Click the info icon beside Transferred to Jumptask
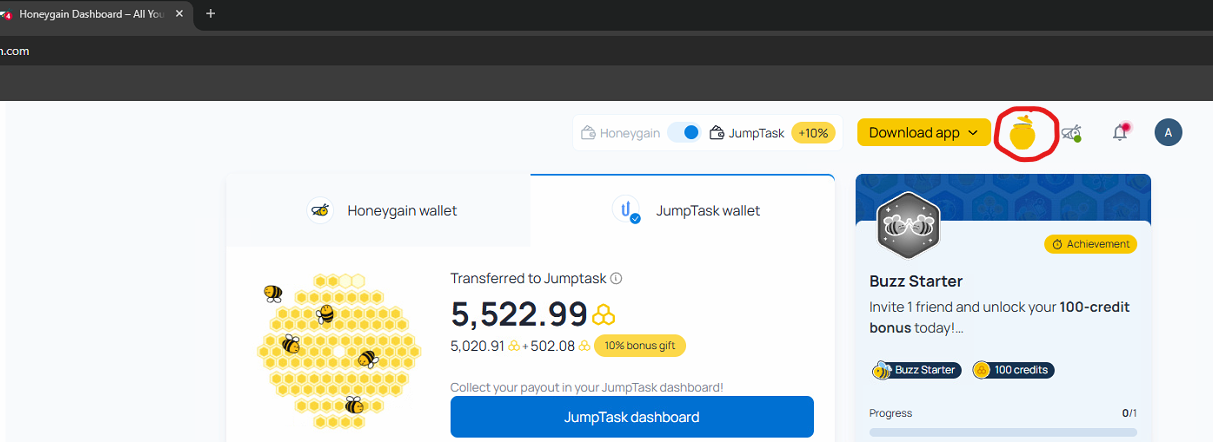The height and width of the screenshot is (442, 1213). coord(616,279)
